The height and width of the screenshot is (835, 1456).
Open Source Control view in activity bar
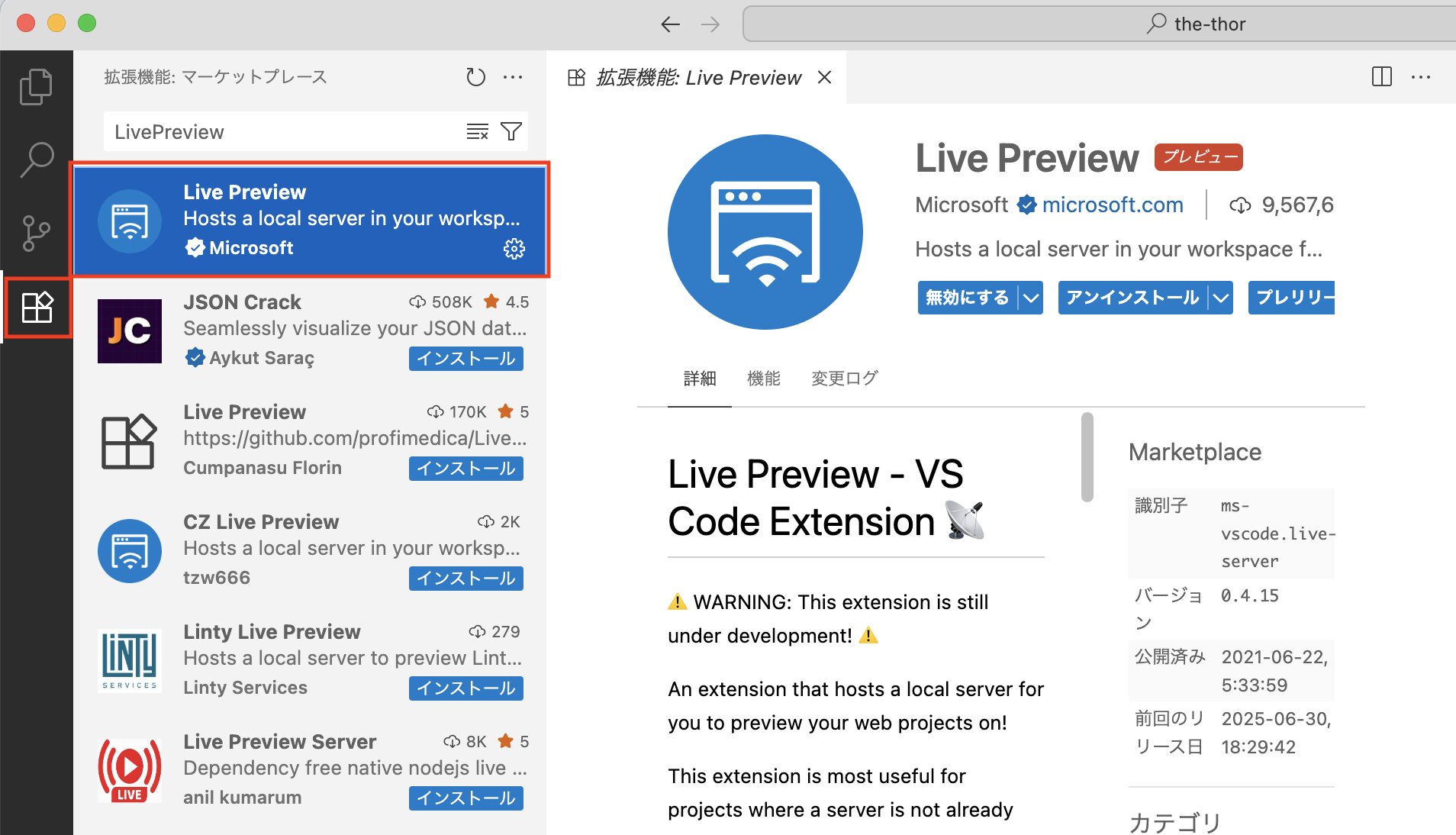[36, 233]
